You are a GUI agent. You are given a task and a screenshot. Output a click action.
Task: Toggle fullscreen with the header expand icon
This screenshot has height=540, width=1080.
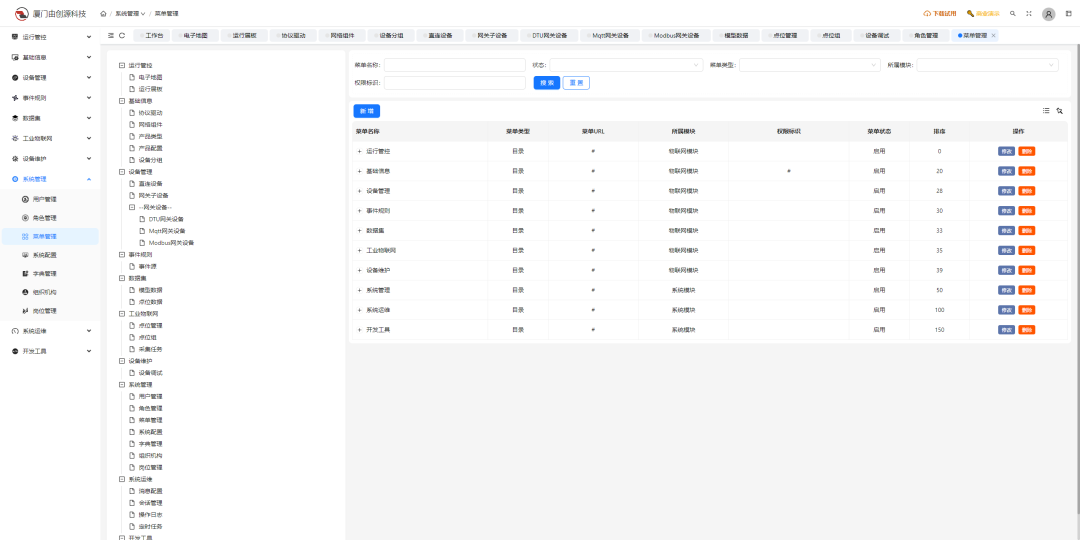pos(1029,14)
